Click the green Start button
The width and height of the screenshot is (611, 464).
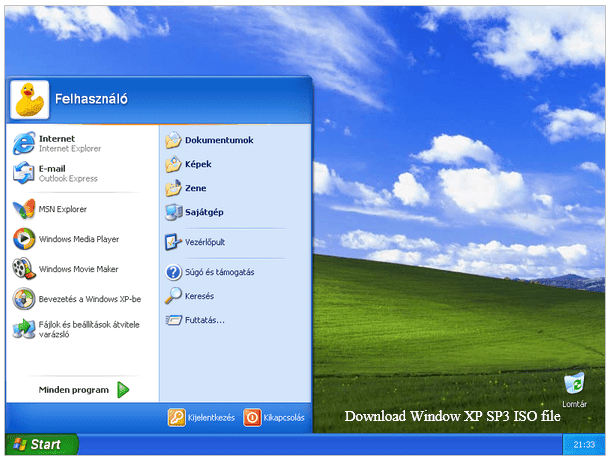tap(42, 444)
